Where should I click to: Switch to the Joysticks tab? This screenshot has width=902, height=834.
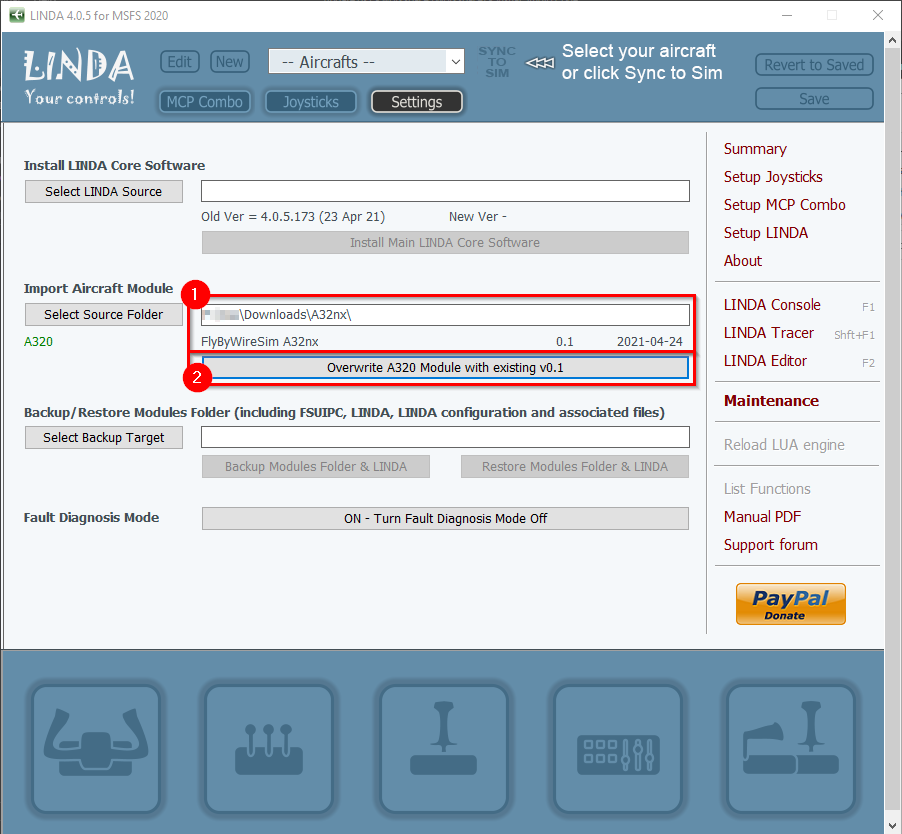311,102
